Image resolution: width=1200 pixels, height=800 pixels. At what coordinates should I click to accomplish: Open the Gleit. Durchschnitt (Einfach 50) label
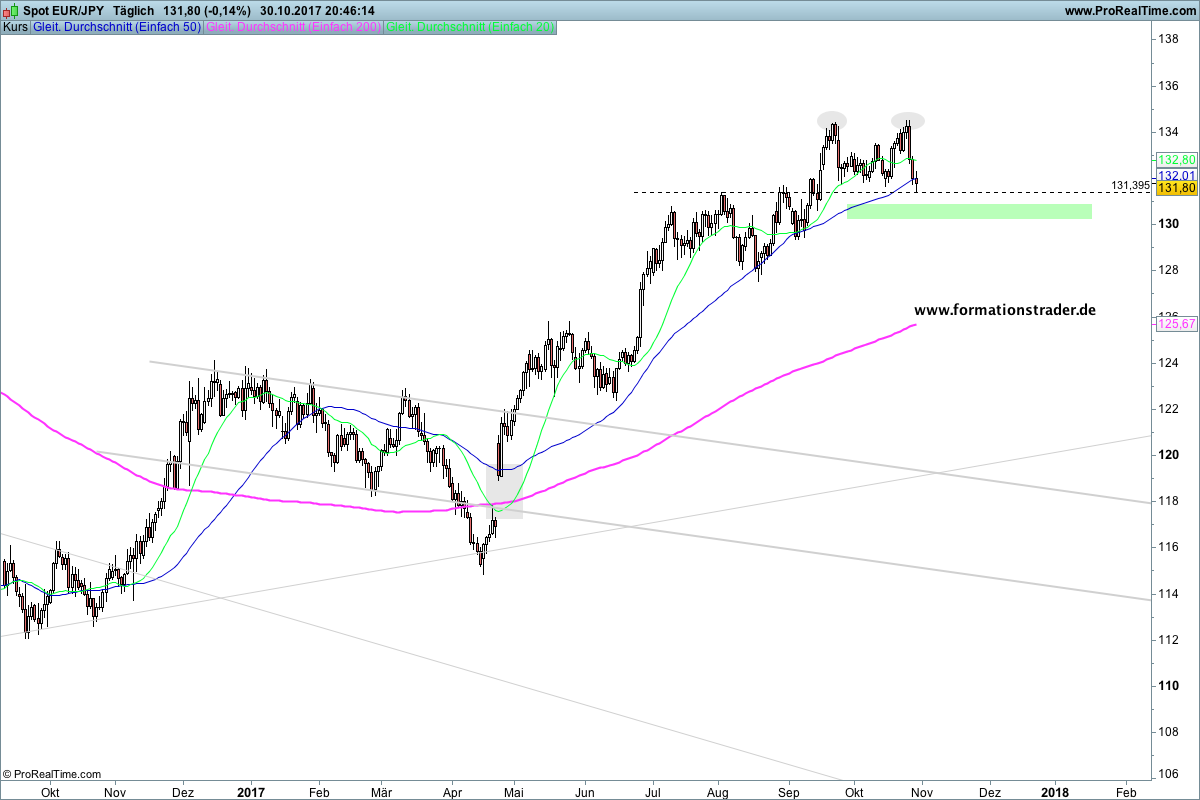pyautogui.click(x=116, y=27)
